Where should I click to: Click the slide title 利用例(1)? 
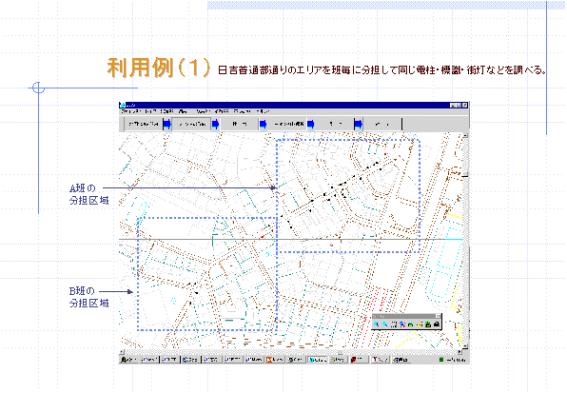click(x=158, y=68)
